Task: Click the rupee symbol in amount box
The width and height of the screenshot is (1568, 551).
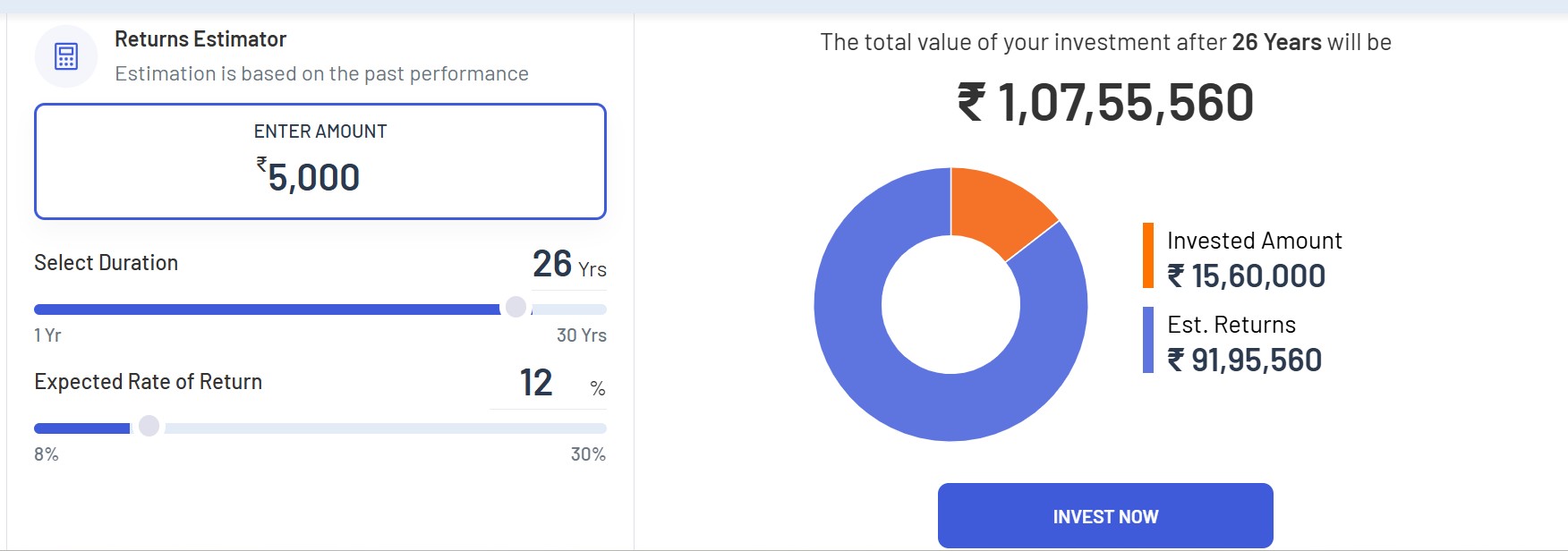Action: 261,164
